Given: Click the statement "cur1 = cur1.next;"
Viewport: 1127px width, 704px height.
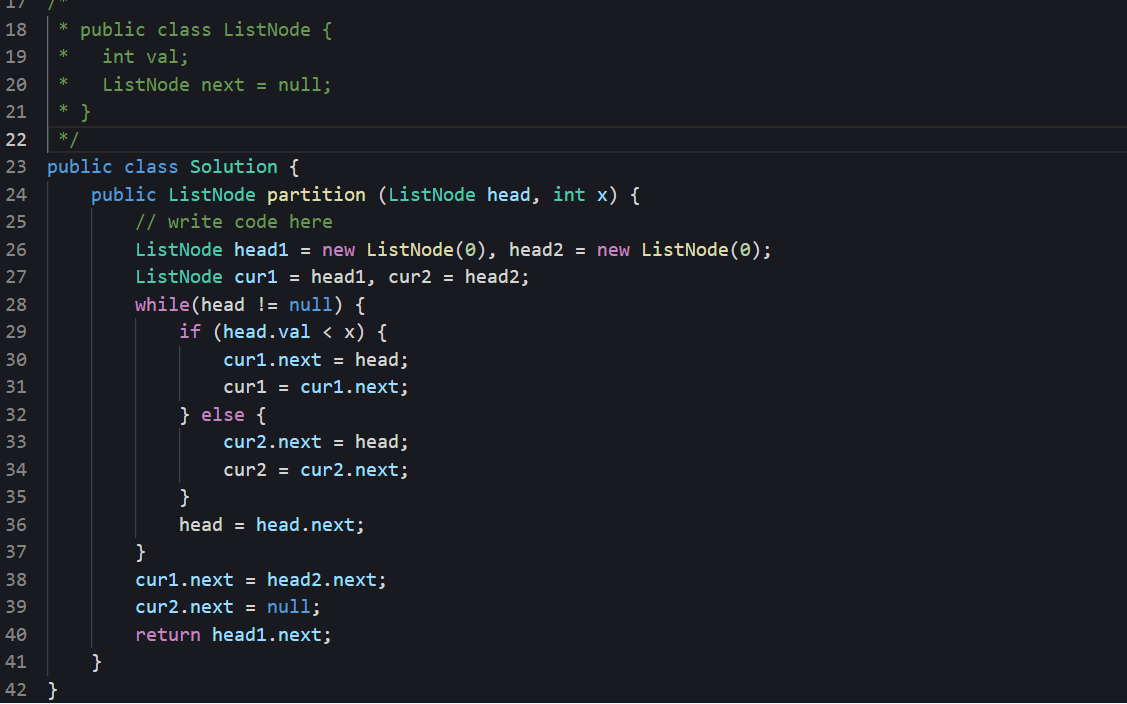Looking at the screenshot, I should pyautogui.click(x=316, y=388).
